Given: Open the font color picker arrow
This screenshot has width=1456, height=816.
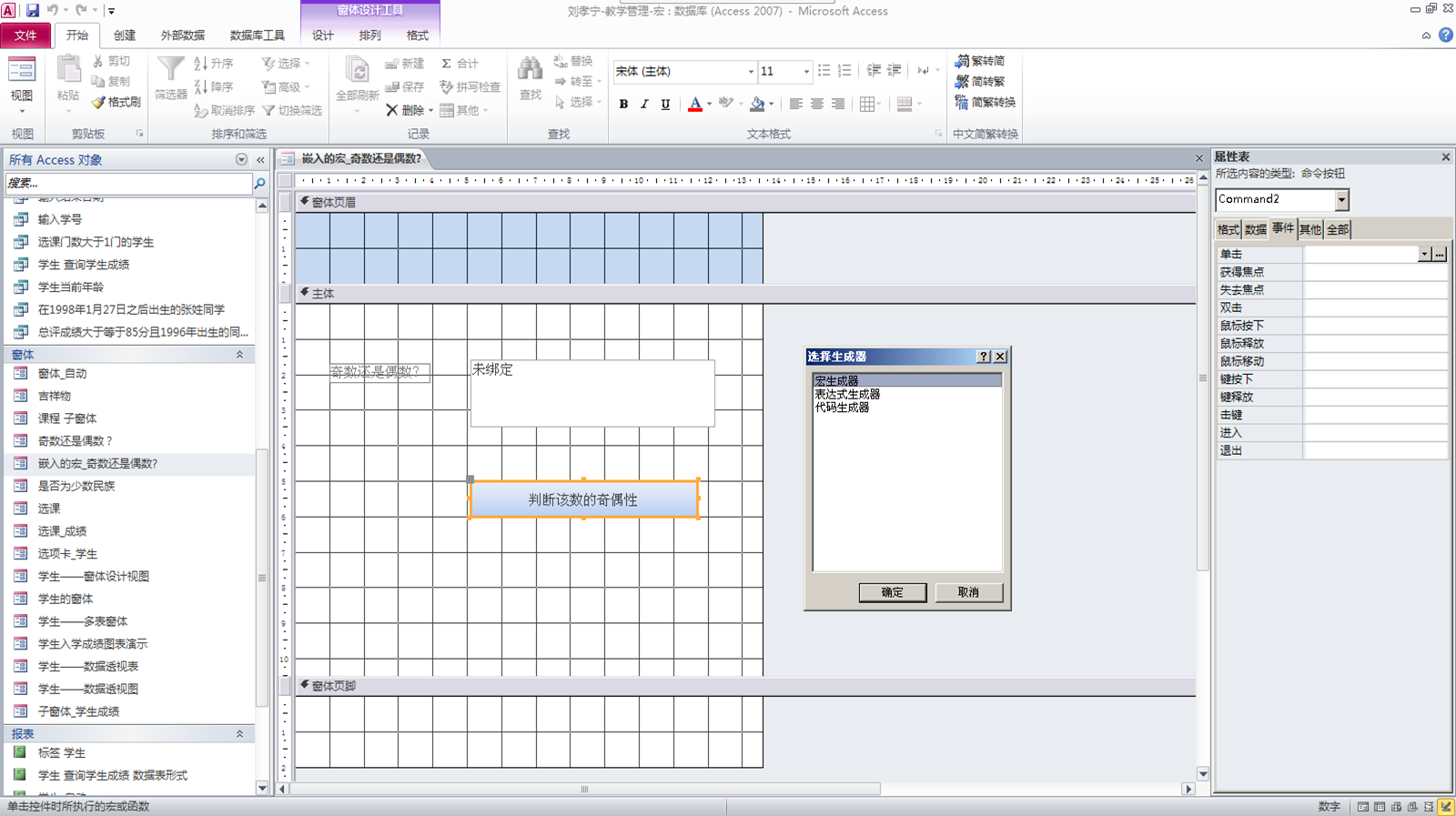Looking at the screenshot, I should tap(709, 104).
